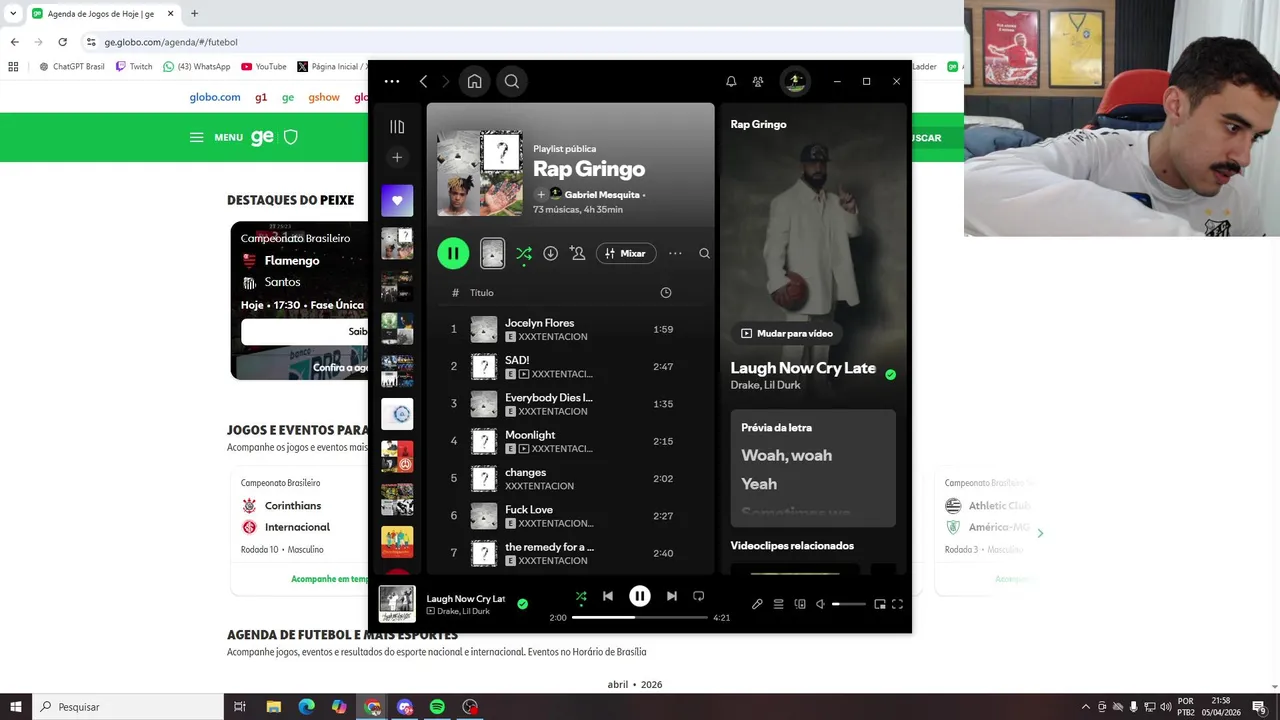Open now playing album cover in player bar

coord(397,604)
